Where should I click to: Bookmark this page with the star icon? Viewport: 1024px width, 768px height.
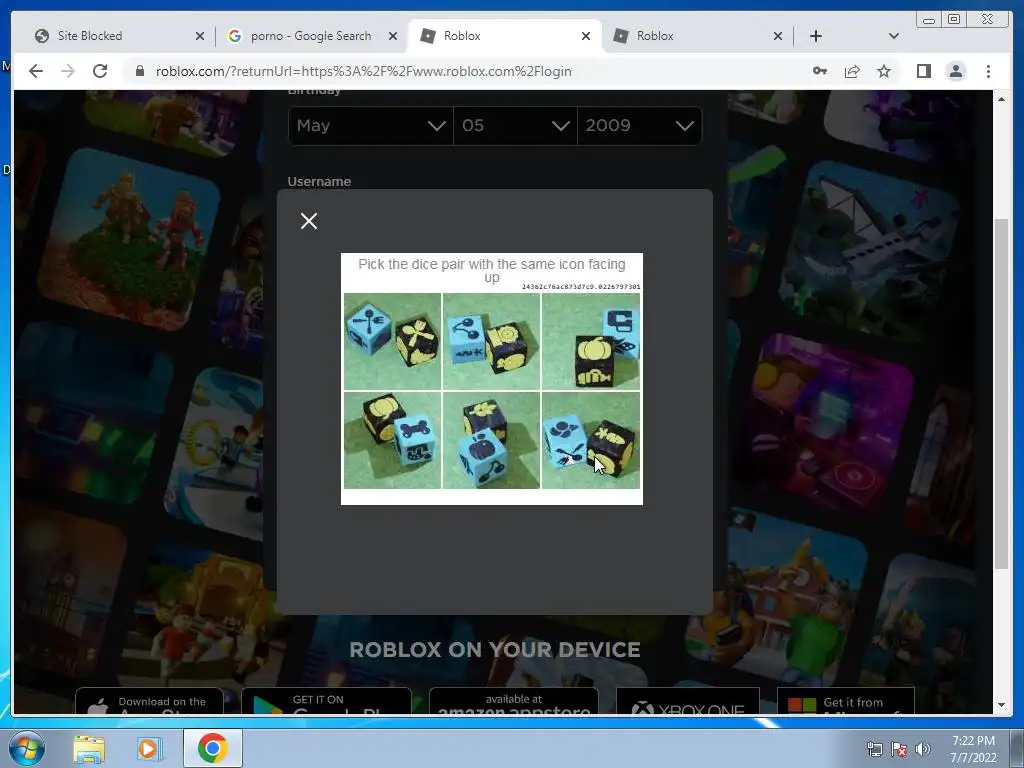884,71
